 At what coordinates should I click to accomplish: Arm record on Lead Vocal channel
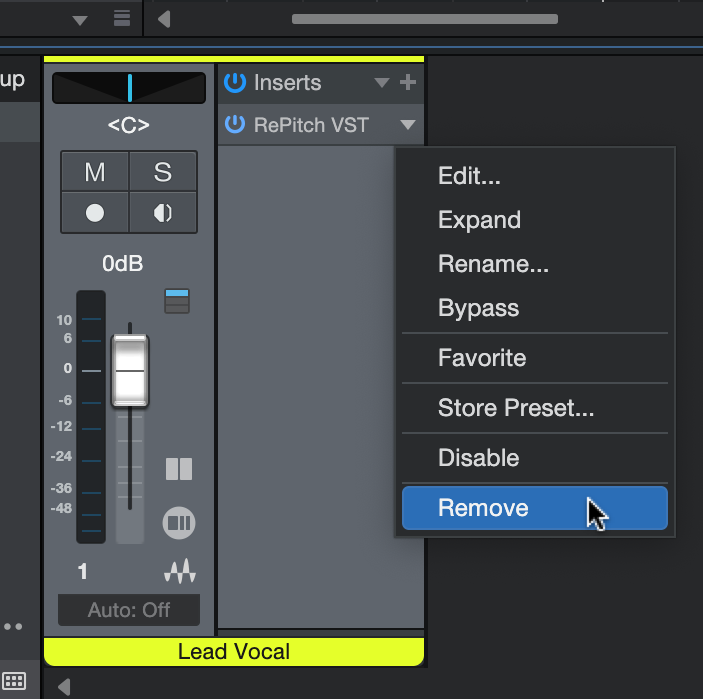tap(95, 213)
